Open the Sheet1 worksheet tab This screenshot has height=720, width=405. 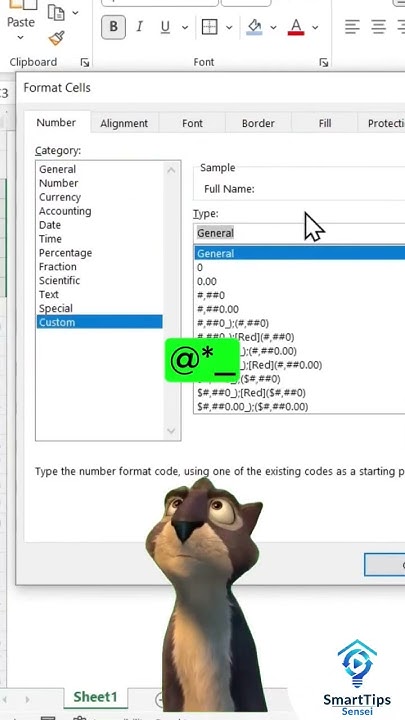point(96,697)
